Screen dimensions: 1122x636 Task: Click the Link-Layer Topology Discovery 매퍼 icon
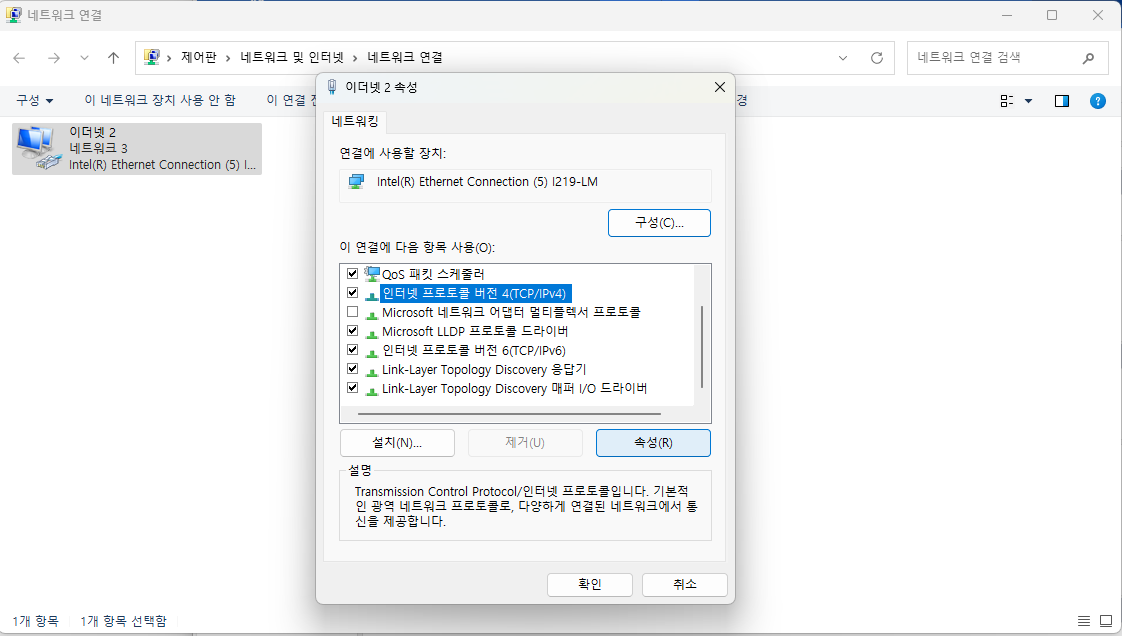tap(372, 390)
